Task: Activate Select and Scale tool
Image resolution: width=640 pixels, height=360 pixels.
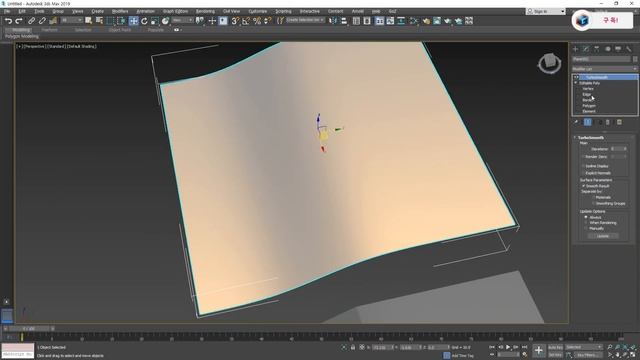Action: point(154,21)
